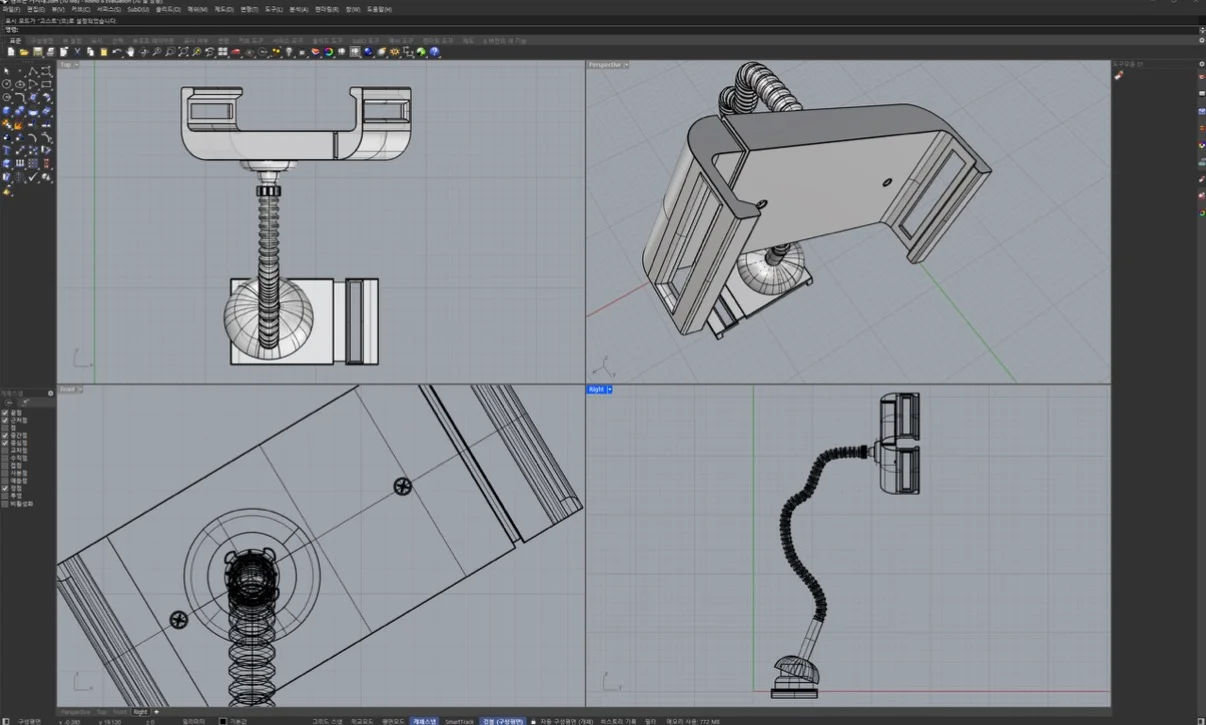This screenshot has width=1206, height=725.
Task: Enable the 비활성화 (Disable) osnap checkbox
Action: click(x=5, y=504)
